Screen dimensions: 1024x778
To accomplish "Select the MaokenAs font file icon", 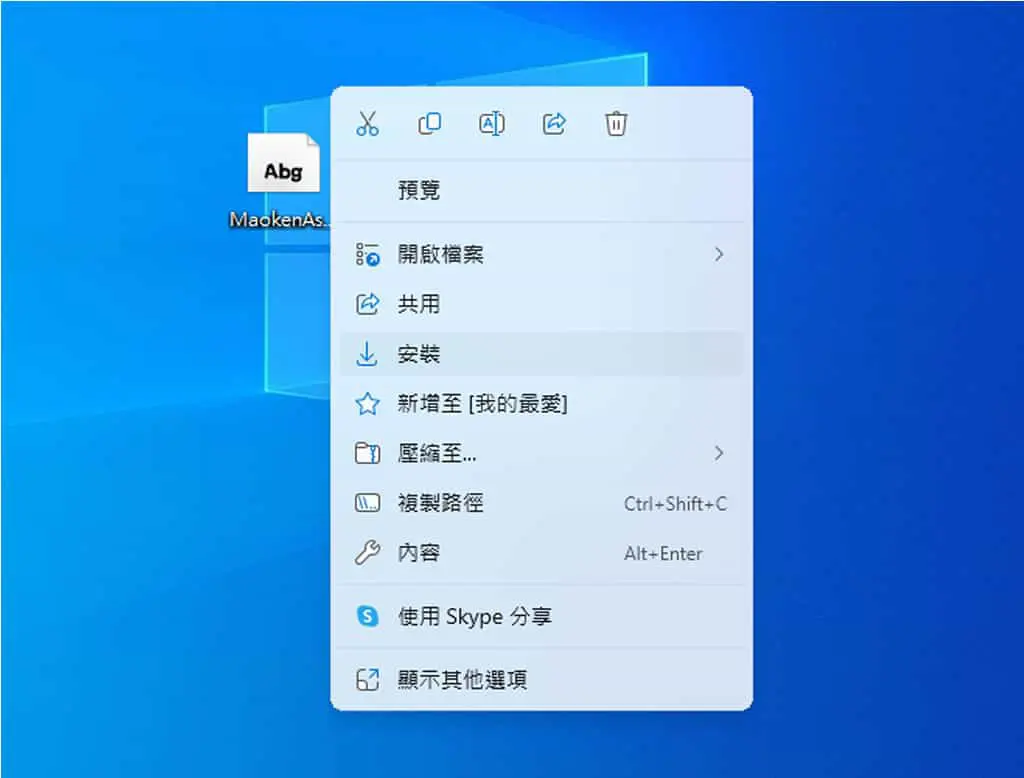I will tap(283, 163).
